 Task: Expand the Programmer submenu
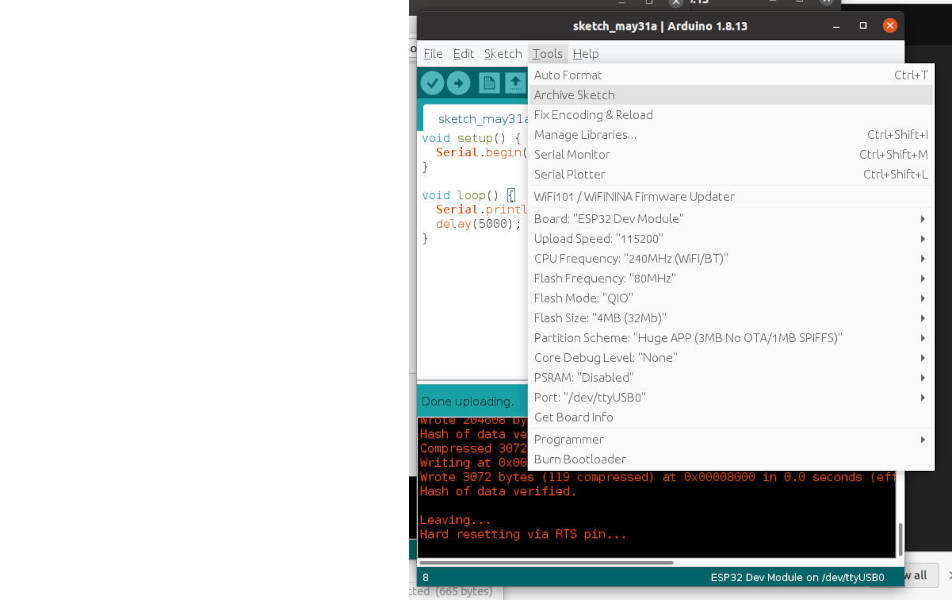click(731, 440)
